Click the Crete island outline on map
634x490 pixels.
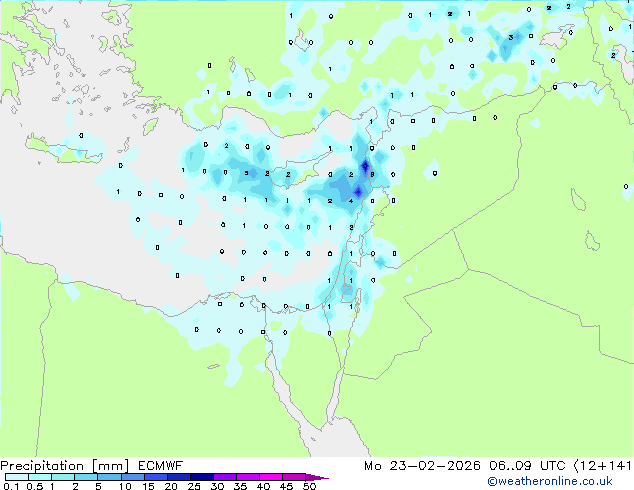point(65,150)
